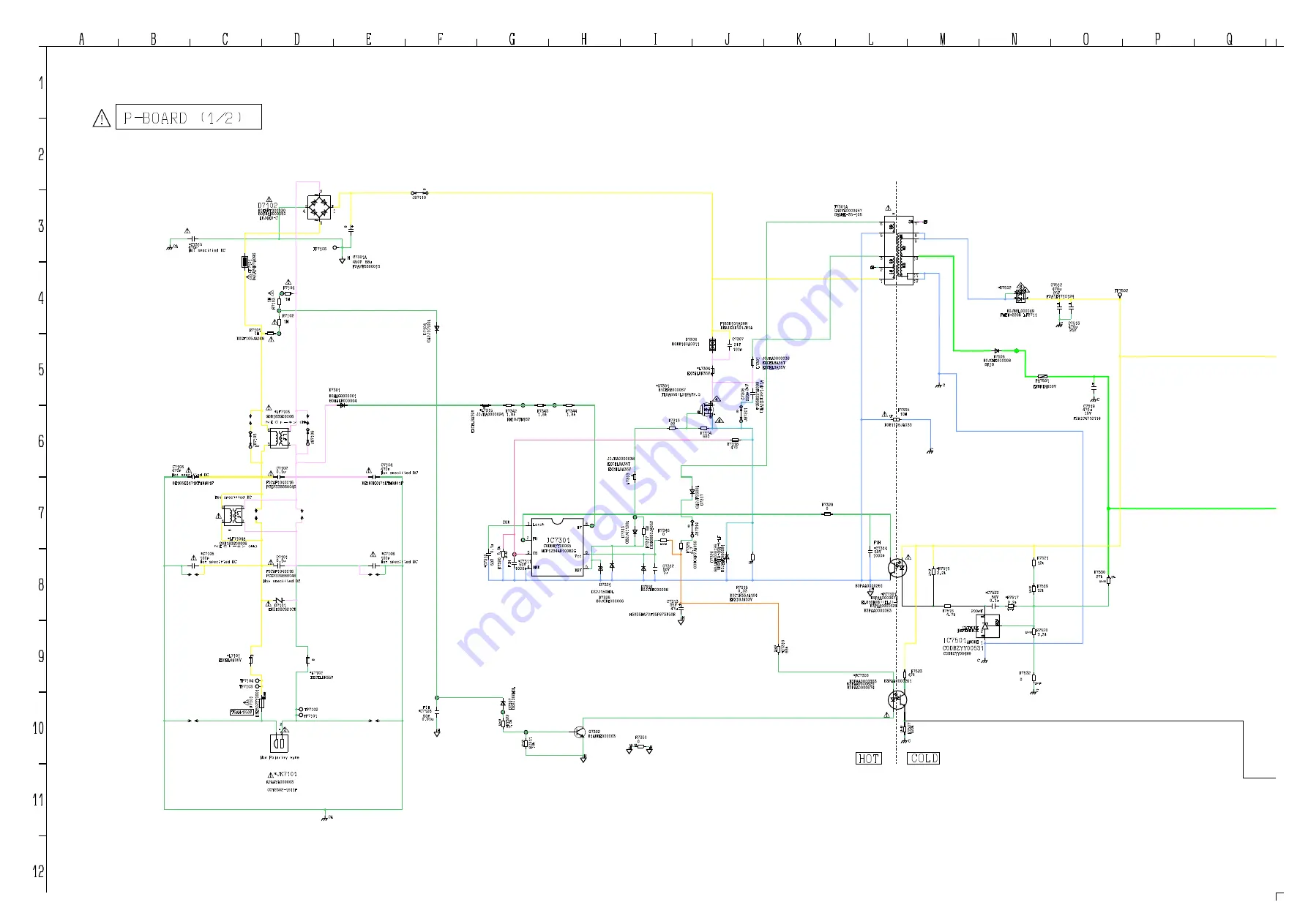
Task: Click column letter Q in grid header
Action: pyautogui.click(x=1229, y=39)
